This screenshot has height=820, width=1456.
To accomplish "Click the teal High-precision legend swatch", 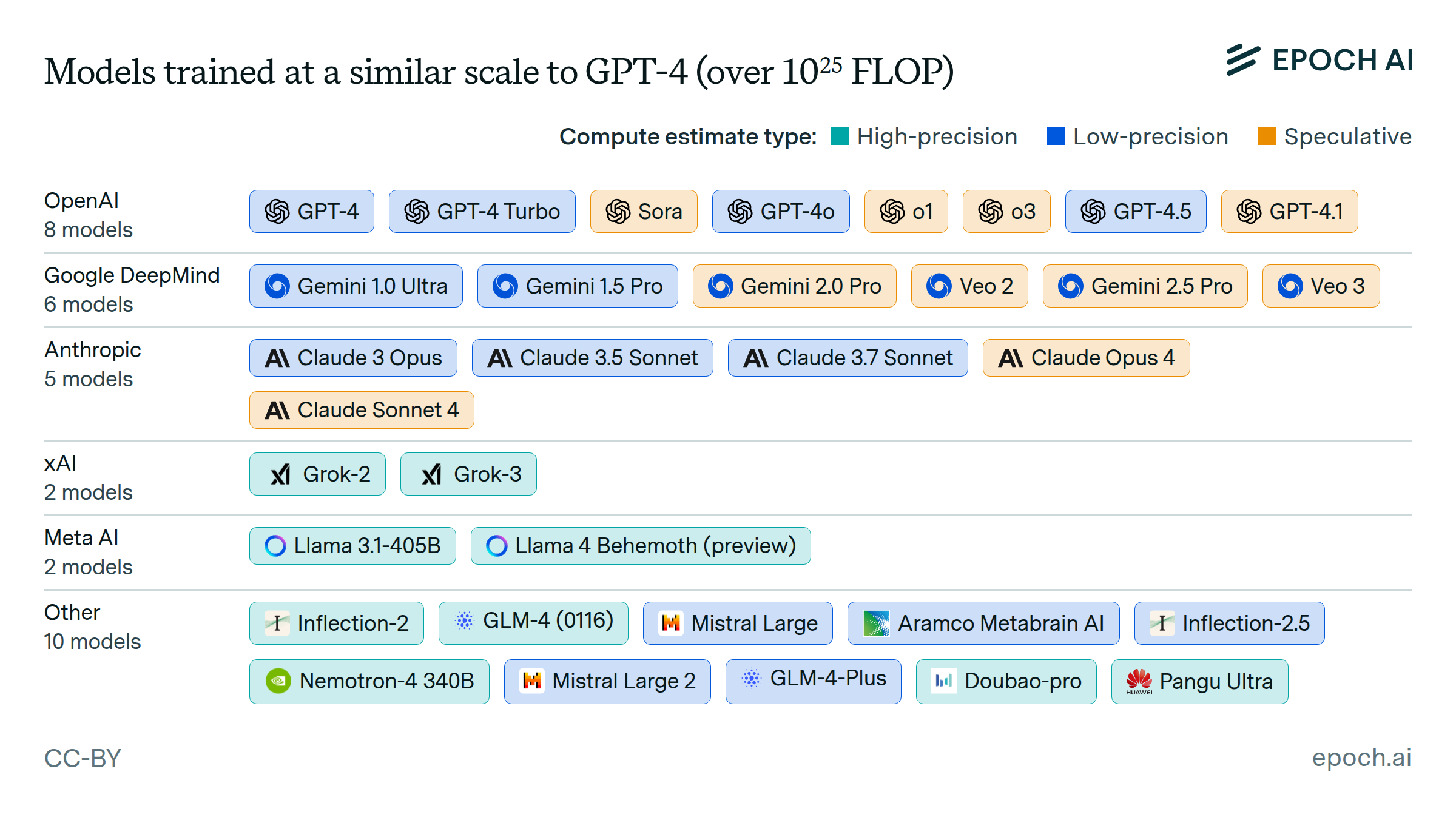I will [840, 136].
